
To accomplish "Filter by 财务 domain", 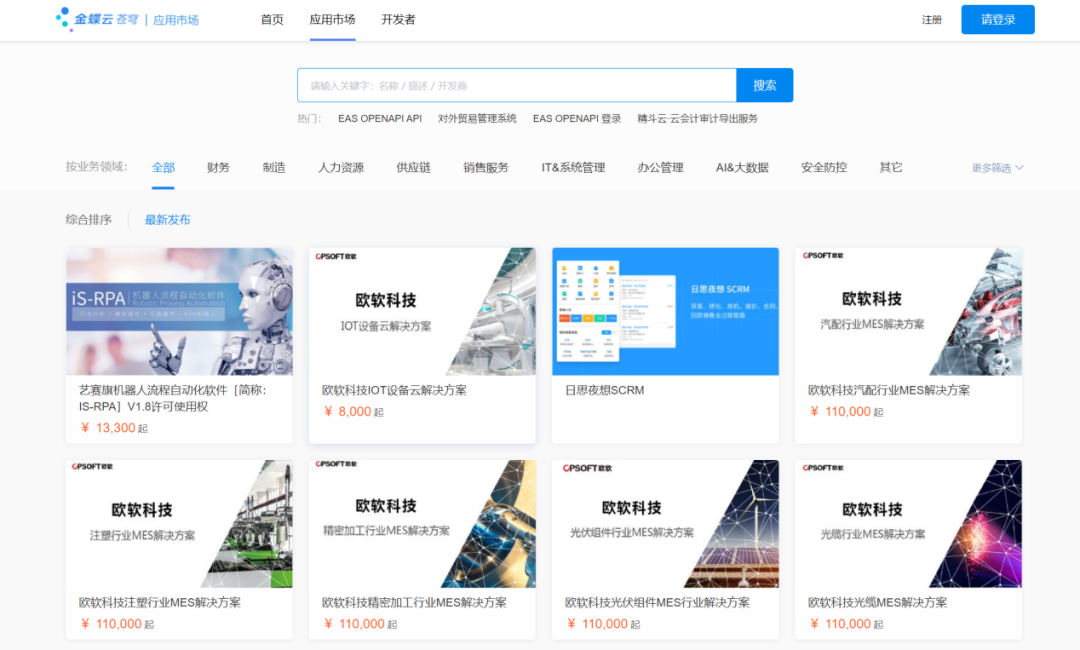I will (218, 167).
